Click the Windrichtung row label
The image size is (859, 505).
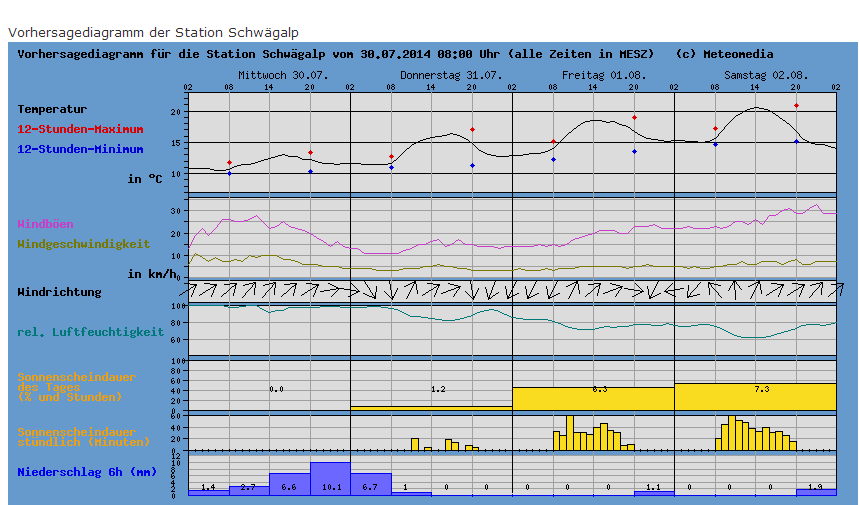point(59,292)
